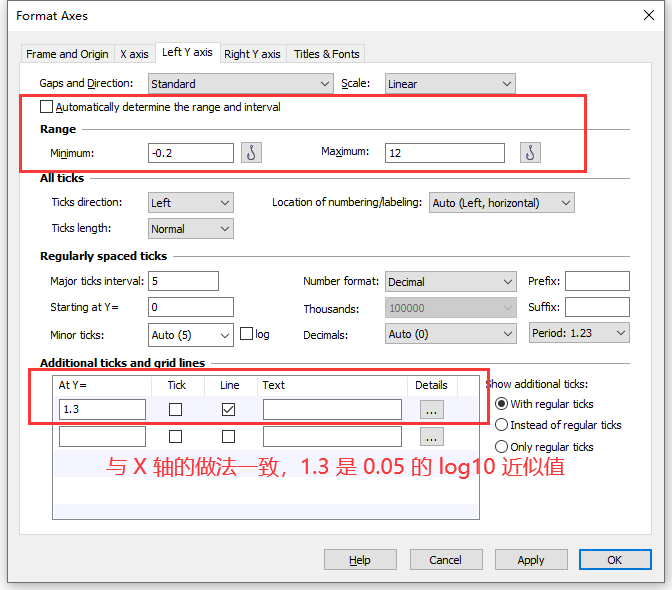This screenshot has height=590, width=672.
Task: Enable automatically determine the range and interval
Action: tap(45, 107)
